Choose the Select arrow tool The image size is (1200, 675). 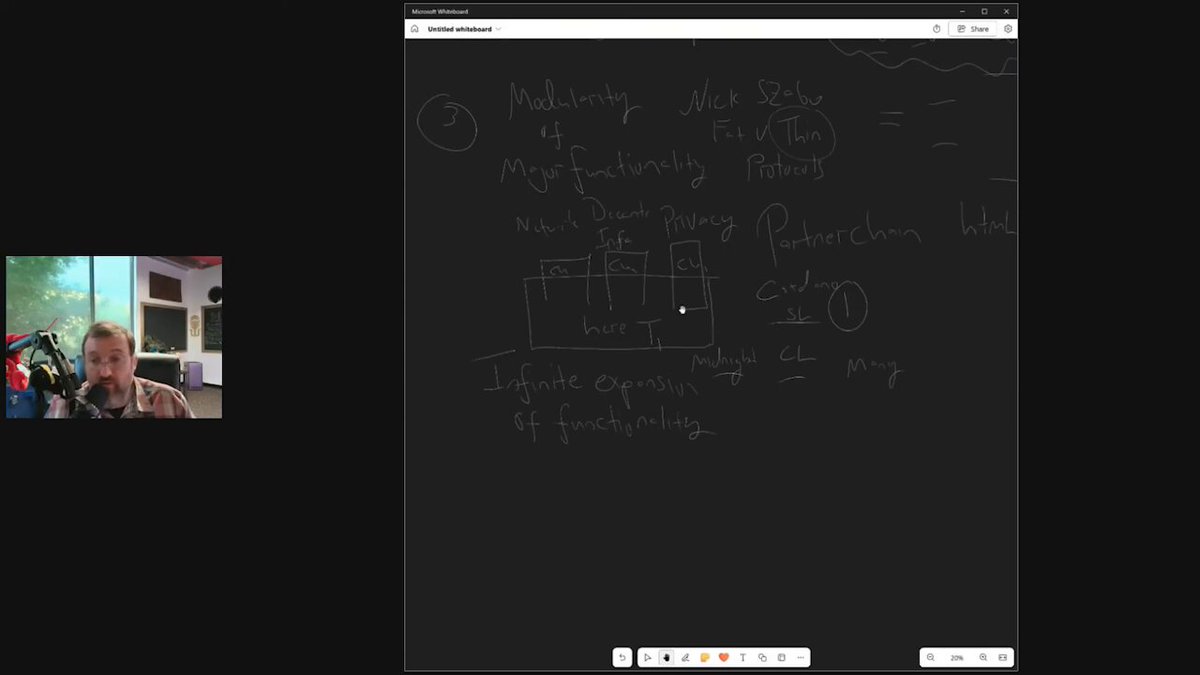[x=647, y=657]
